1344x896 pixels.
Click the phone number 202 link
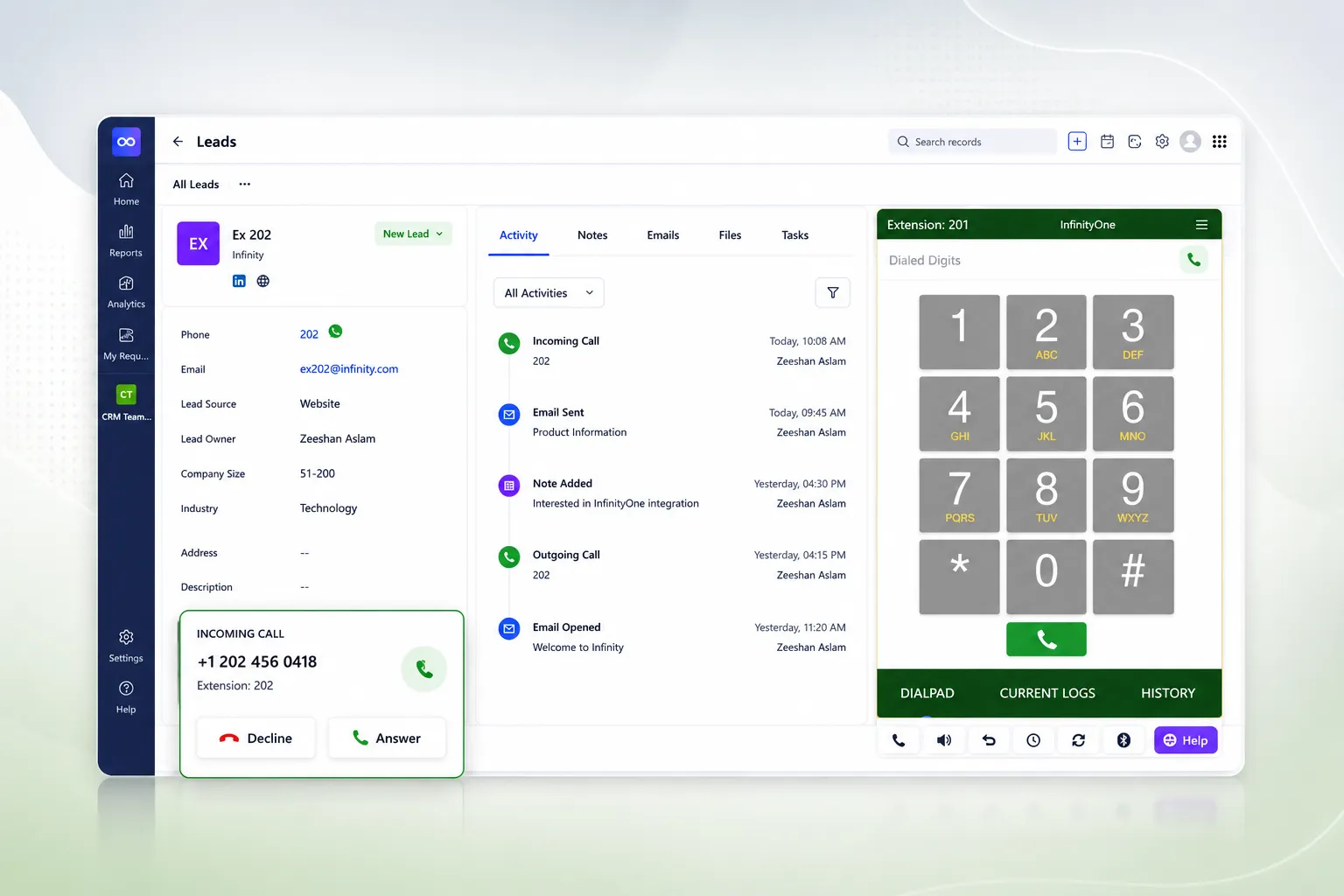309,334
